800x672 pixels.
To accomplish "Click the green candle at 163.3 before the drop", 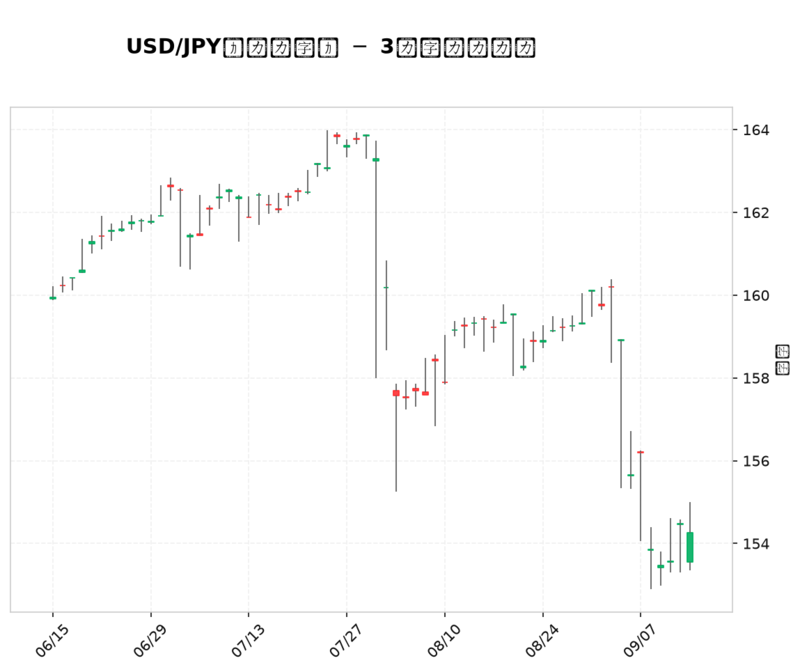I will tap(376, 160).
